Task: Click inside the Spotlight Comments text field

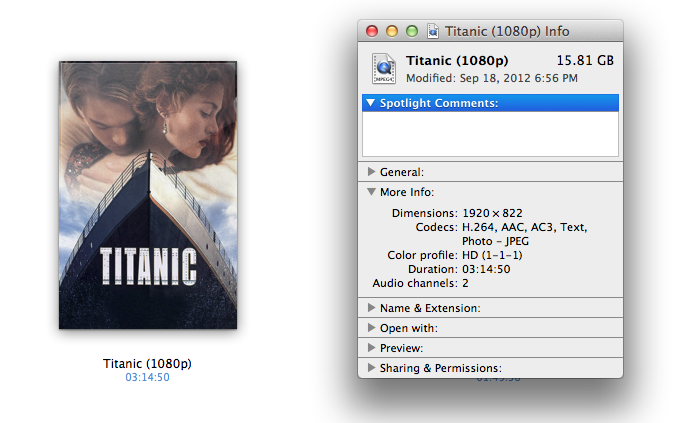Action: coord(490,134)
